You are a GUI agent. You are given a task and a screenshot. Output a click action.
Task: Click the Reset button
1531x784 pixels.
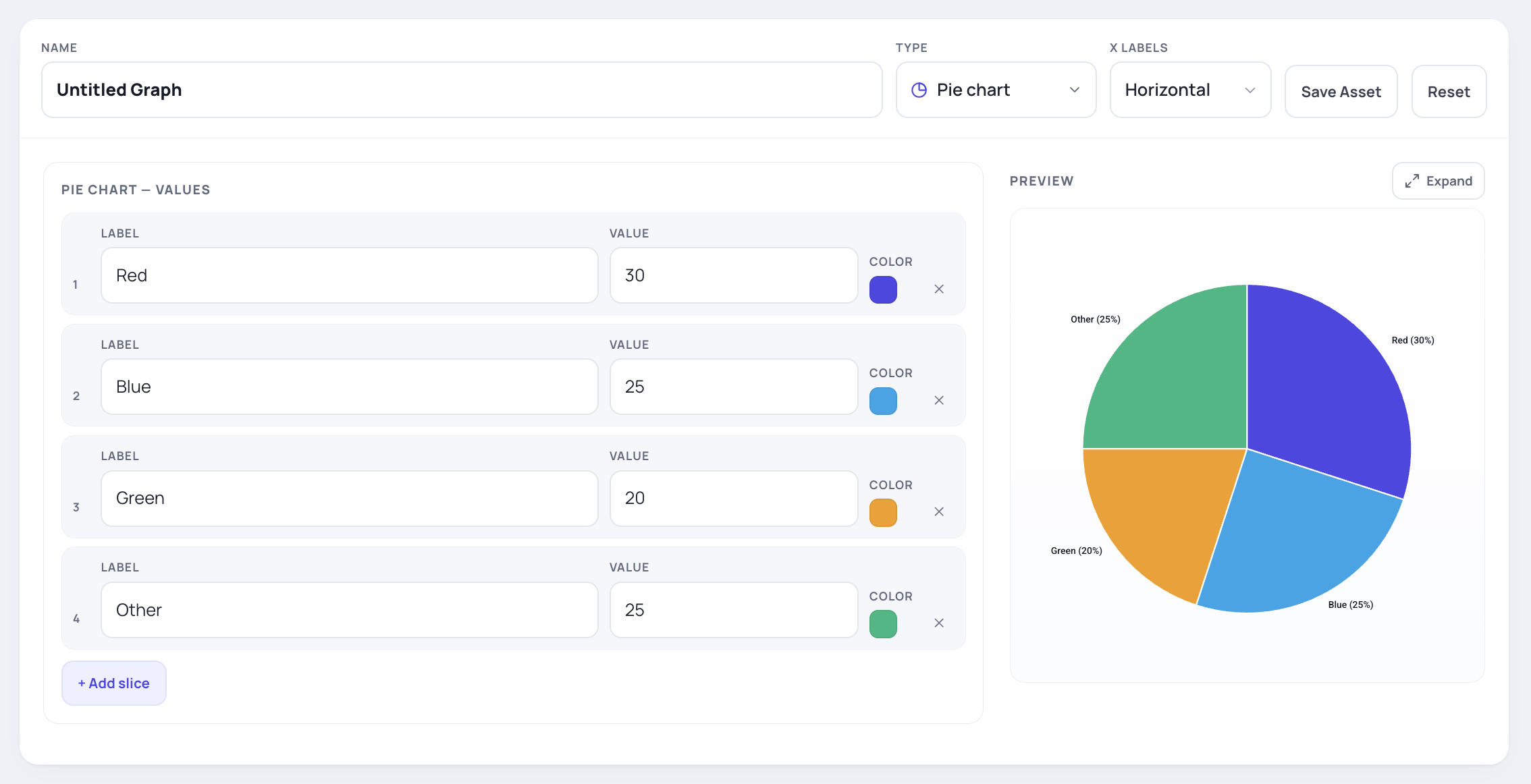click(1449, 92)
